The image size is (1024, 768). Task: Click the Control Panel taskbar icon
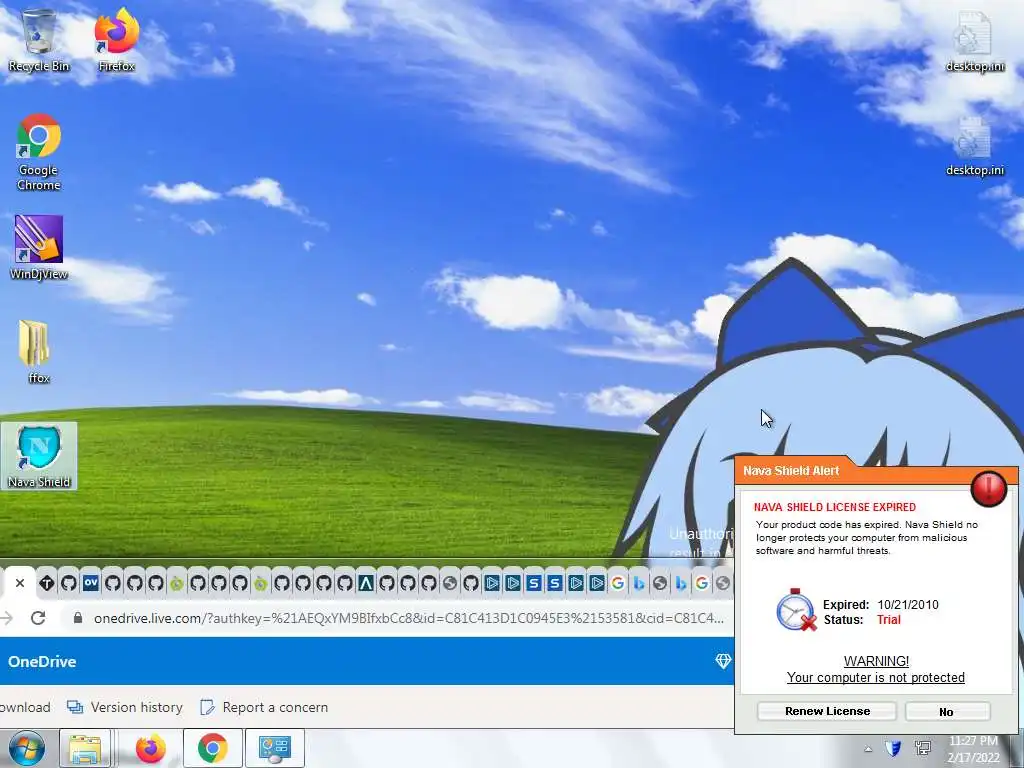click(x=274, y=748)
